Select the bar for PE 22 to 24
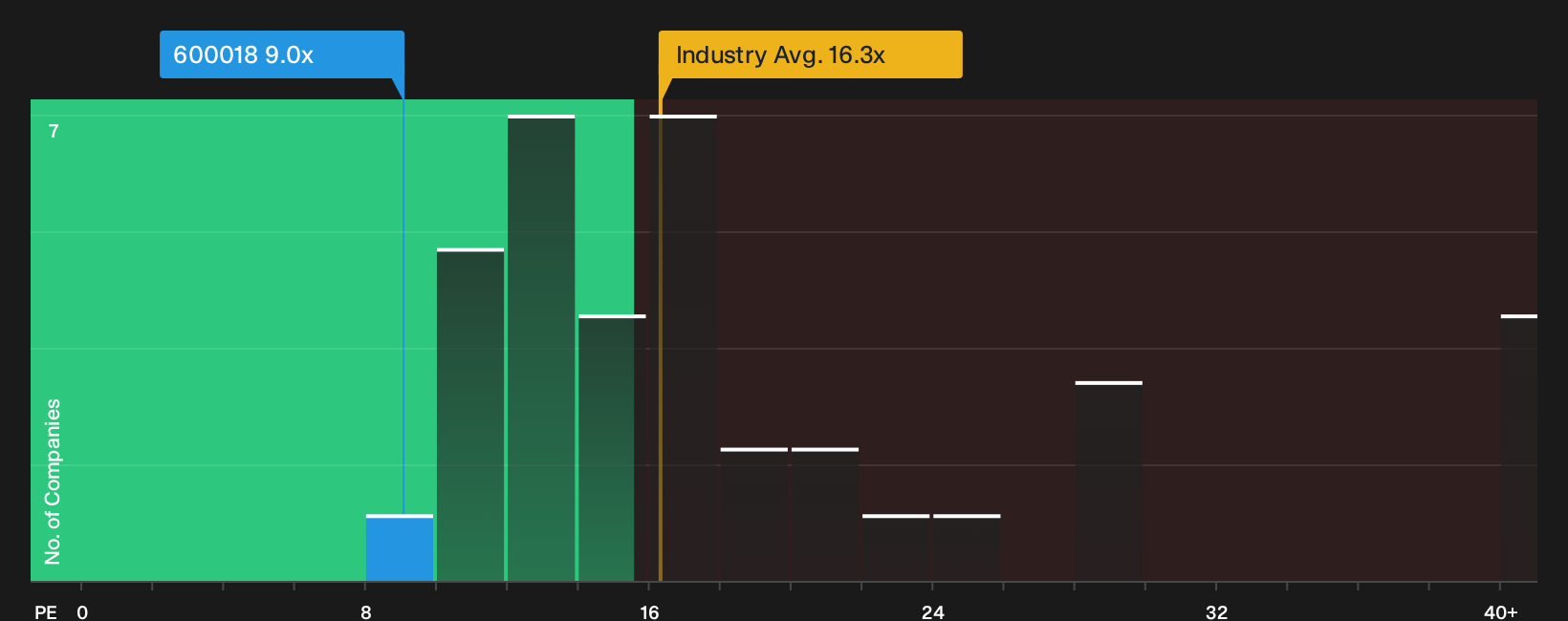This screenshot has width=1568, height=621. (896, 548)
